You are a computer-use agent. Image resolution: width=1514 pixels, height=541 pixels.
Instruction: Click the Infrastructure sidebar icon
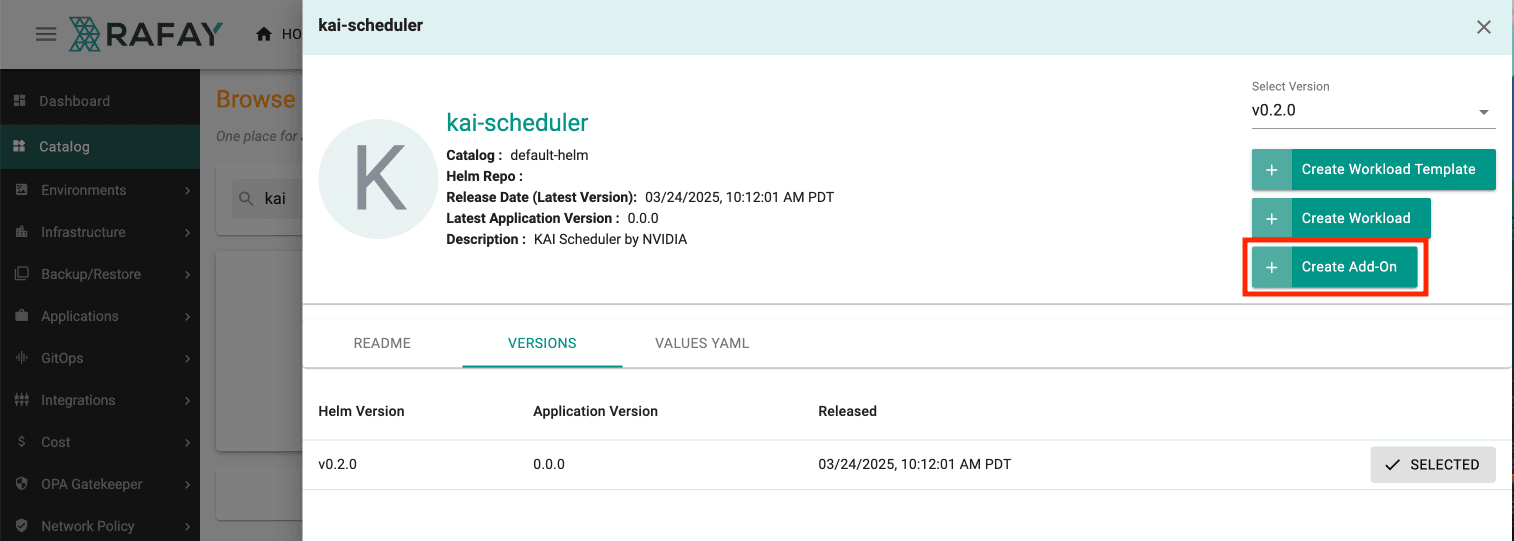pos(21,232)
